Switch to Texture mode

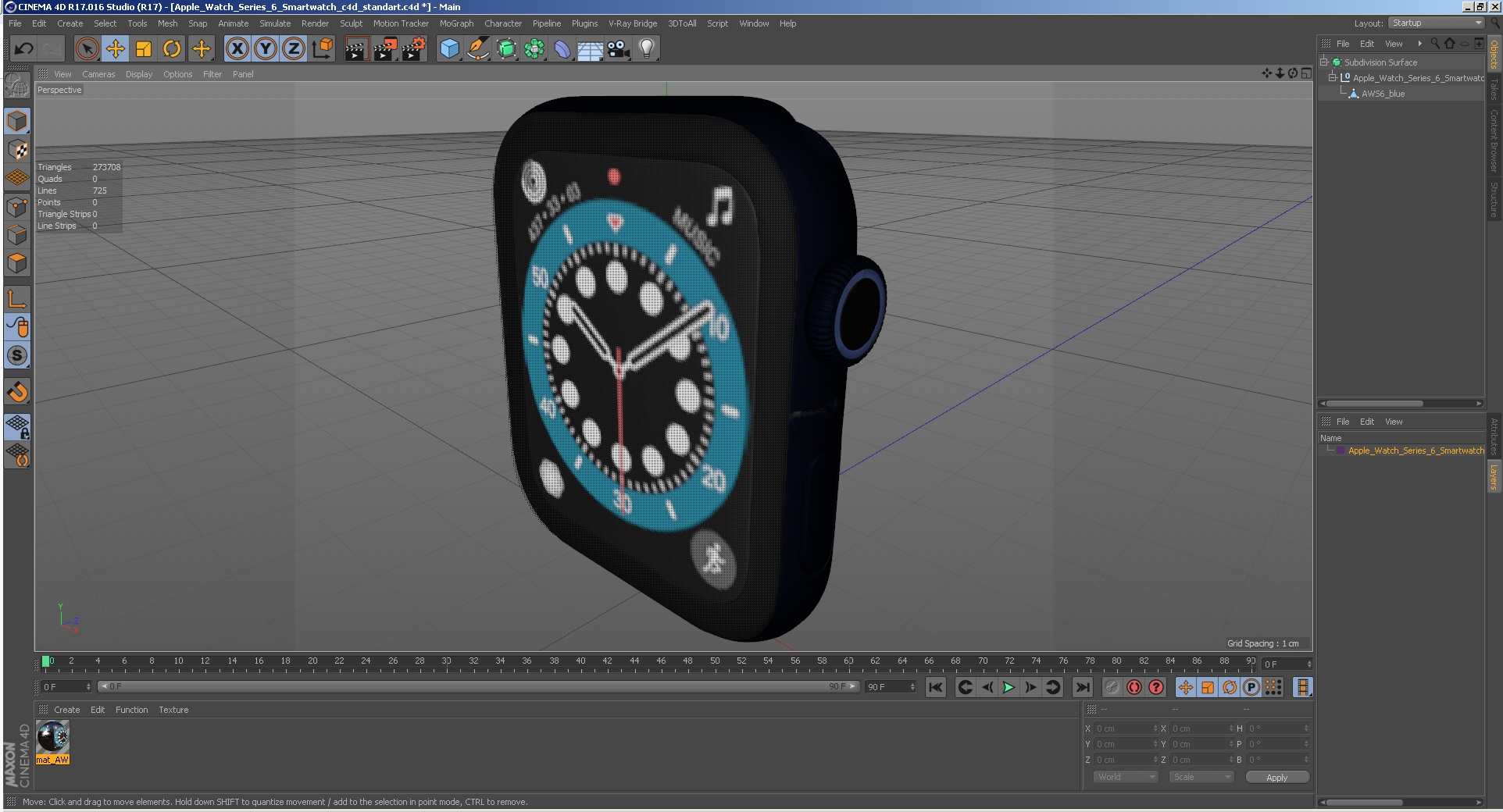(17, 149)
